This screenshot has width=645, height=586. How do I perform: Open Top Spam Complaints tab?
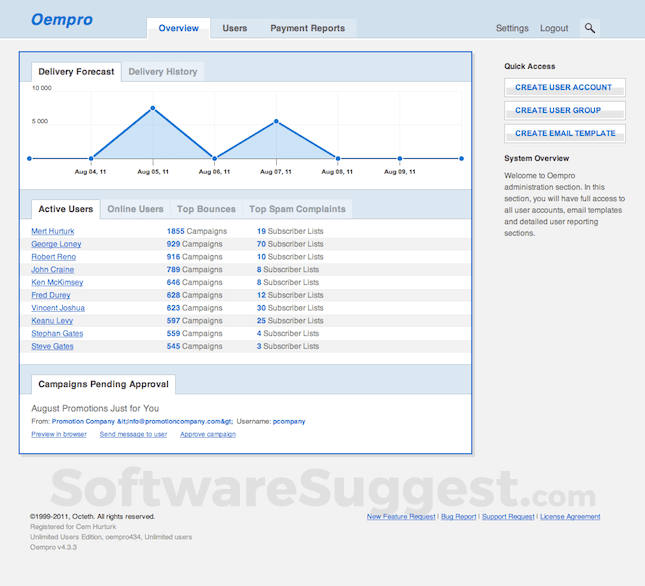point(297,209)
